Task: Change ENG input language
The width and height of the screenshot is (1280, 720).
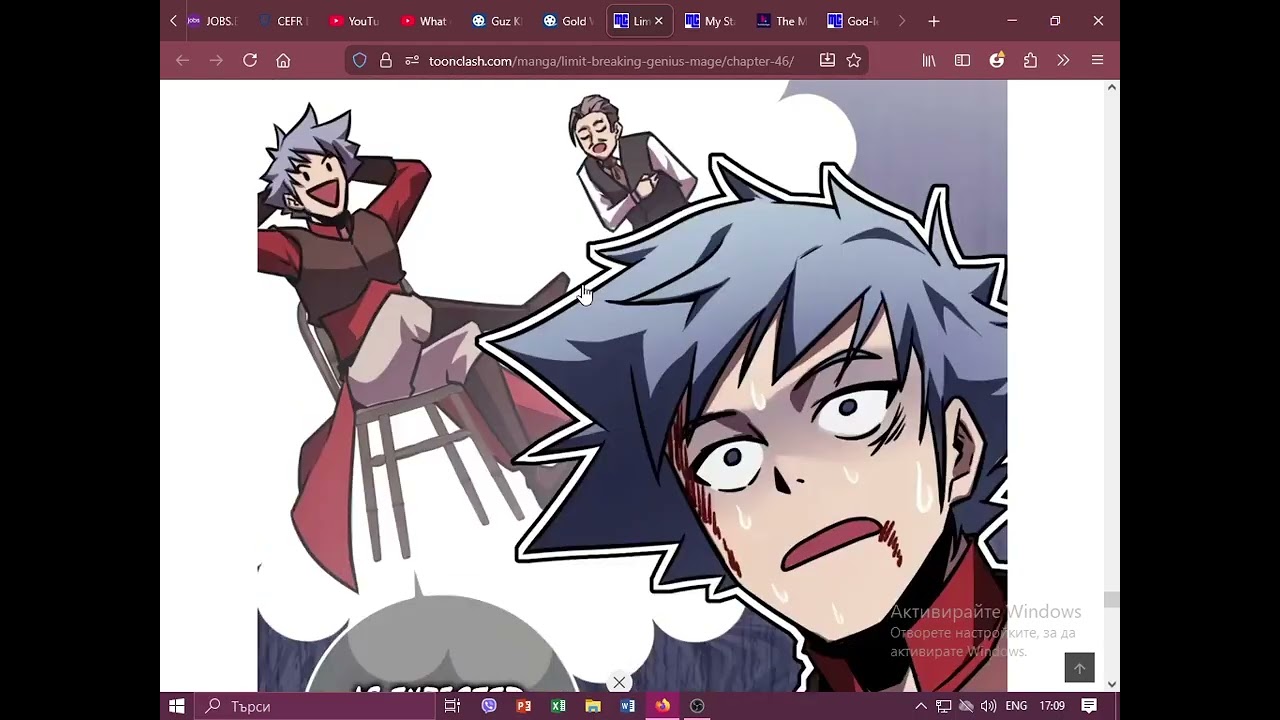Action: tap(1016, 706)
